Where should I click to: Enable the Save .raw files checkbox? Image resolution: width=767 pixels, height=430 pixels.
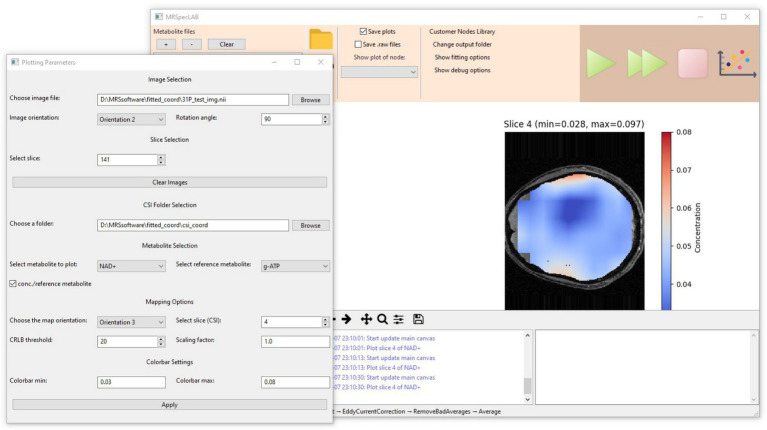358,44
